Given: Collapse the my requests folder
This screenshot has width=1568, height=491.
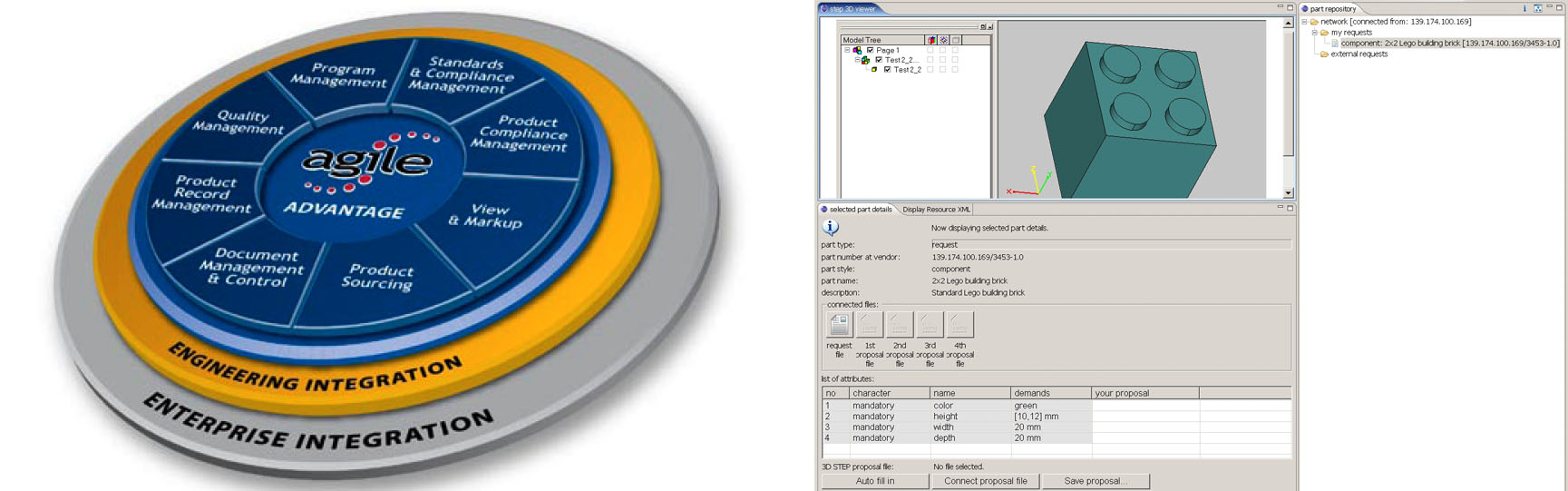Looking at the screenshot, I should (1314, 33).
